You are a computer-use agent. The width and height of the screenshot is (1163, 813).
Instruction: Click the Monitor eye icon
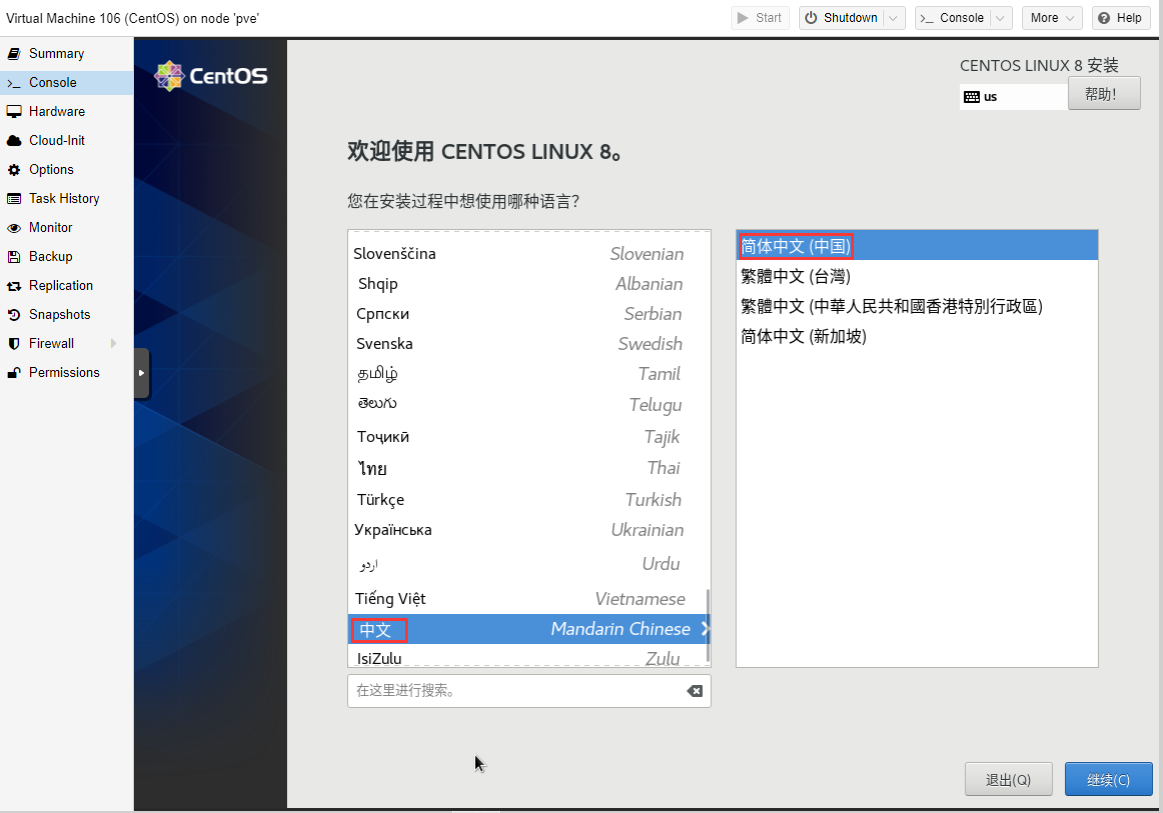tap(14, 228)
